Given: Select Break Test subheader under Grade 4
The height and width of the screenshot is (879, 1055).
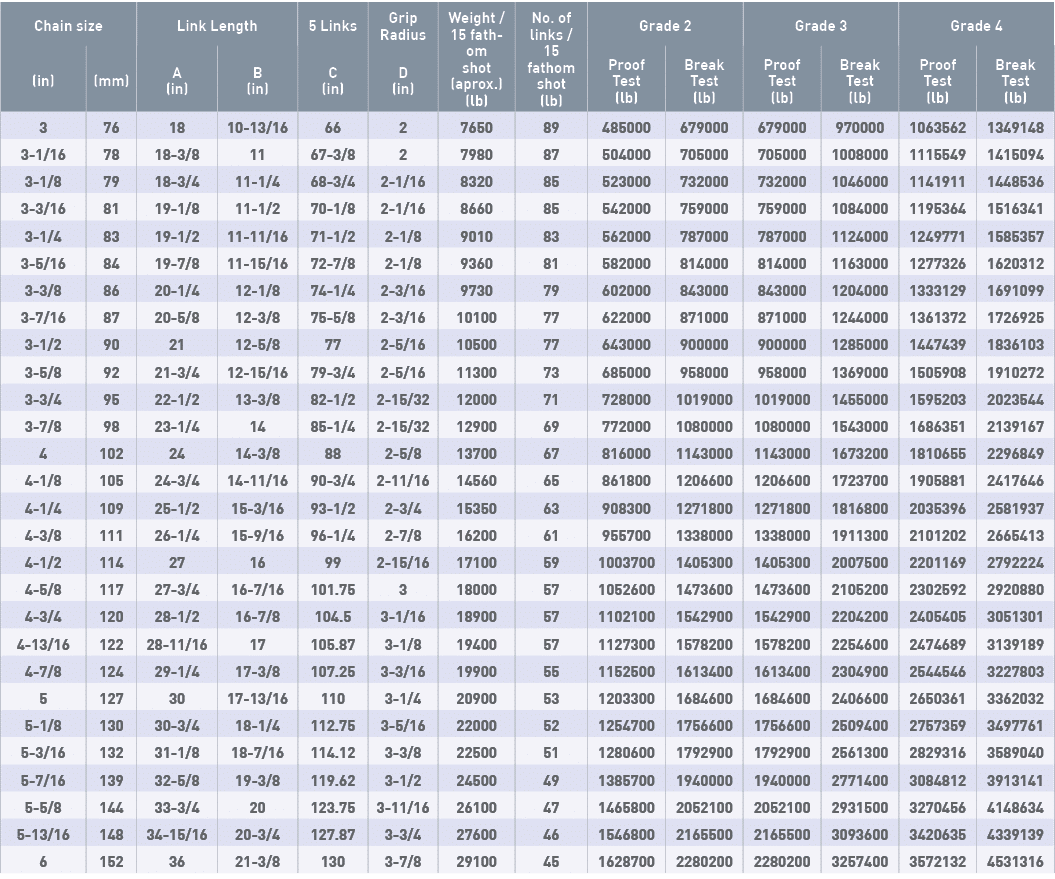Looking at the screenshot, I should [x=1015, y=81].
